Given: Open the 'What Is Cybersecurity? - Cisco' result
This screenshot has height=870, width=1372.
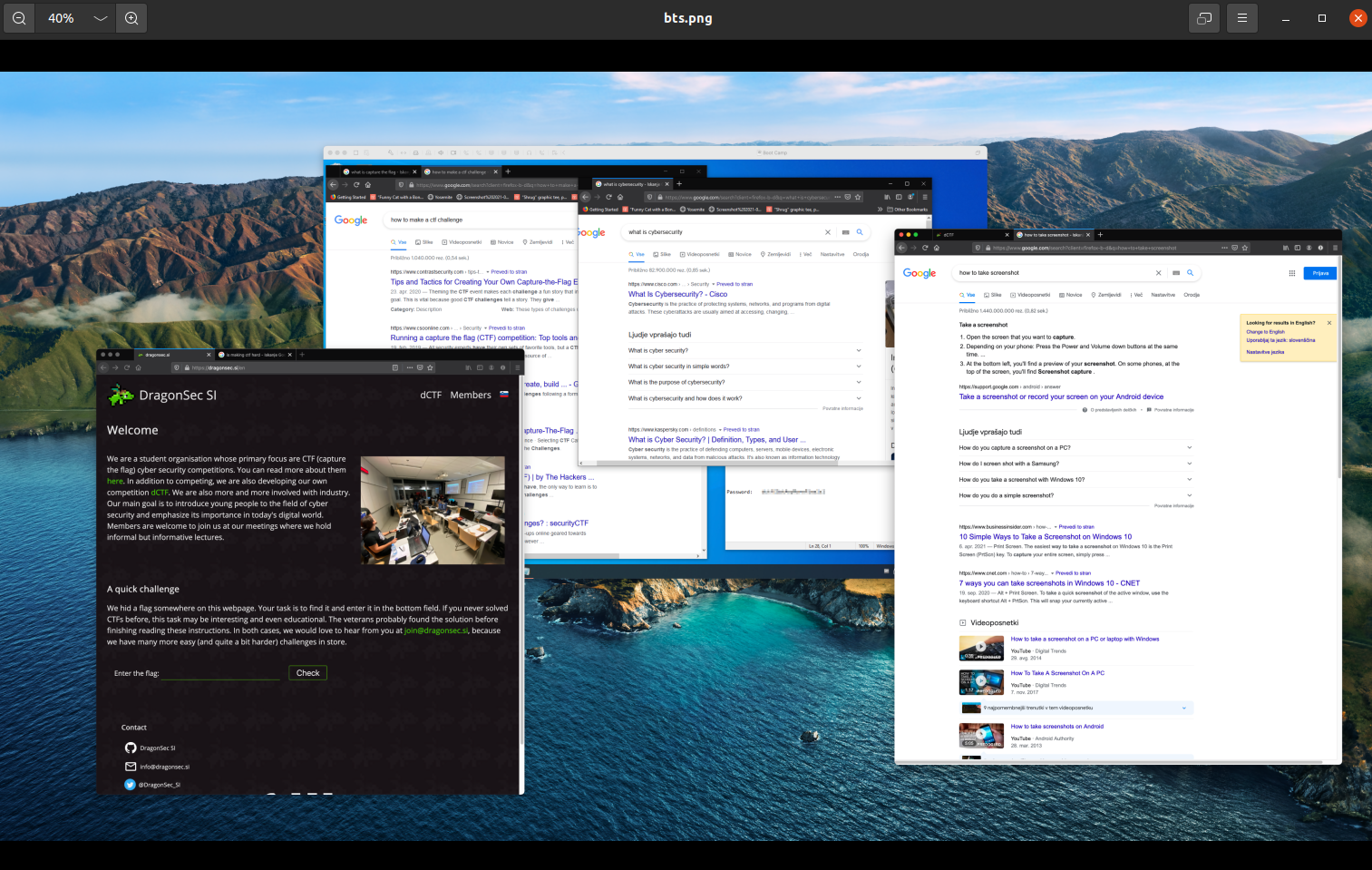Looking at the screenshot, I should click(678, 294).
